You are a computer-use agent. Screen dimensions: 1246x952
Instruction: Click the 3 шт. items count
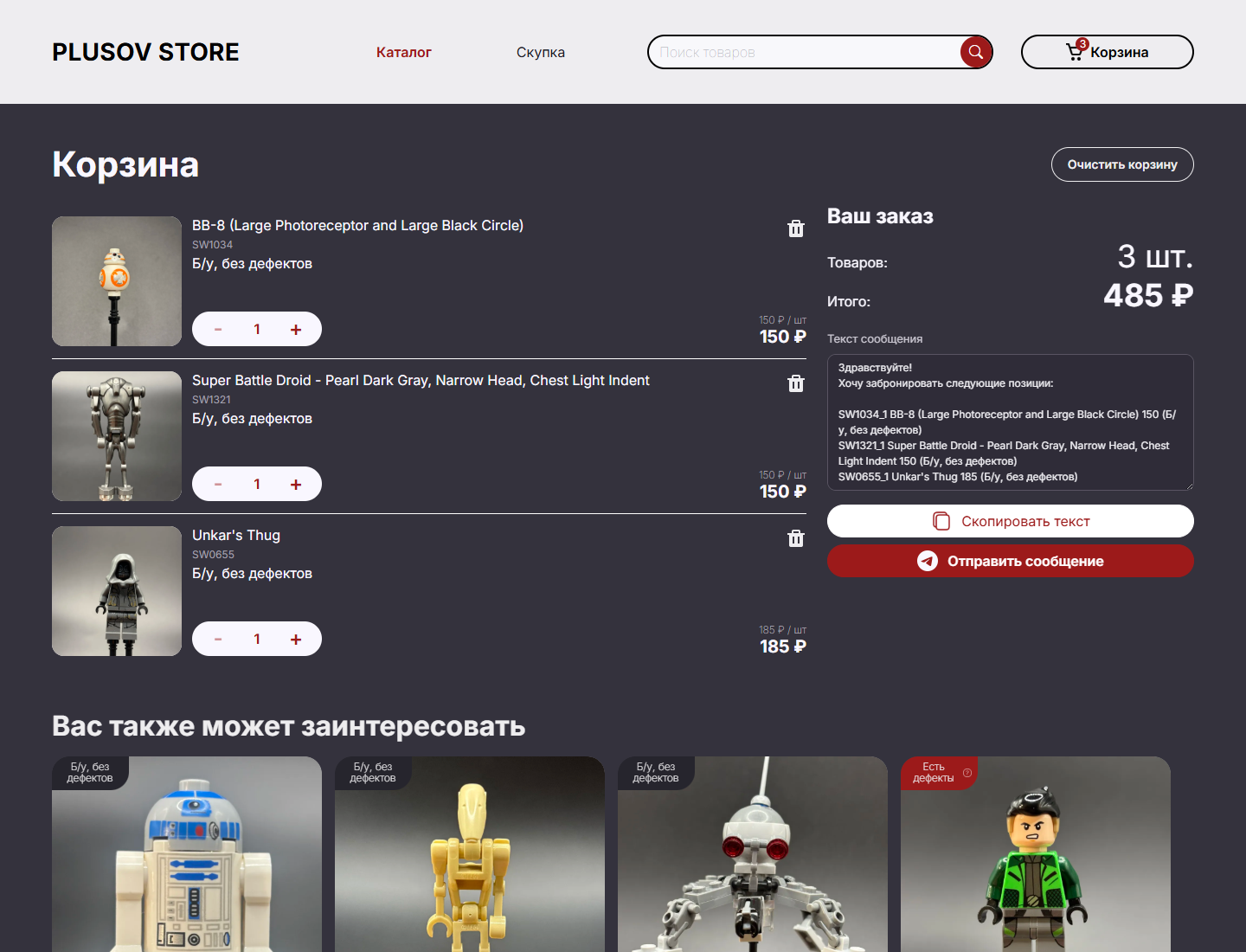[x=1155, y=256]
